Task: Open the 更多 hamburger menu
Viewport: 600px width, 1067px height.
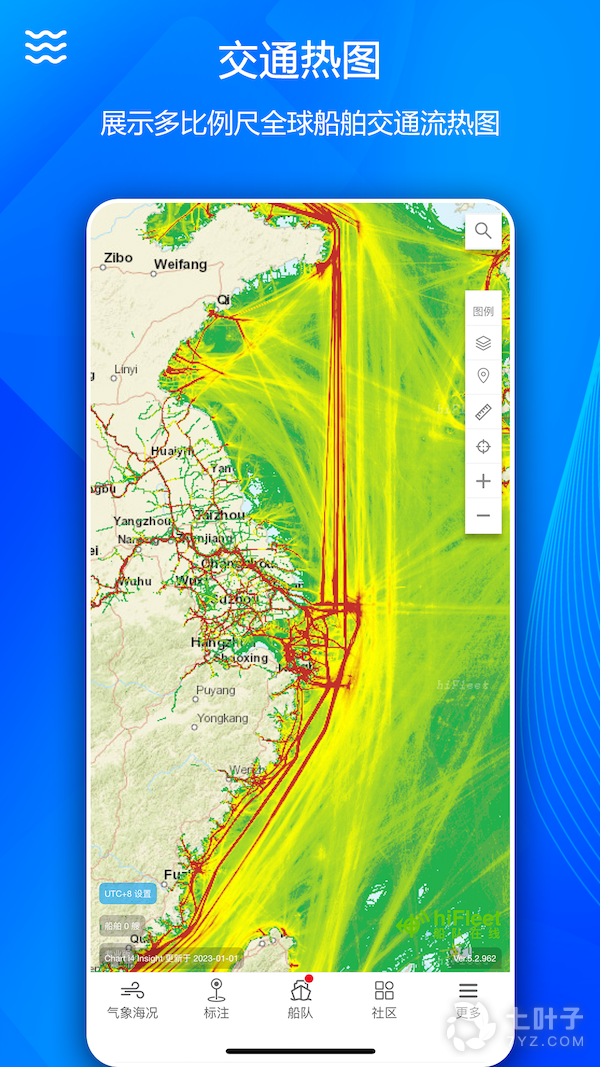Action: coord(468,999)
